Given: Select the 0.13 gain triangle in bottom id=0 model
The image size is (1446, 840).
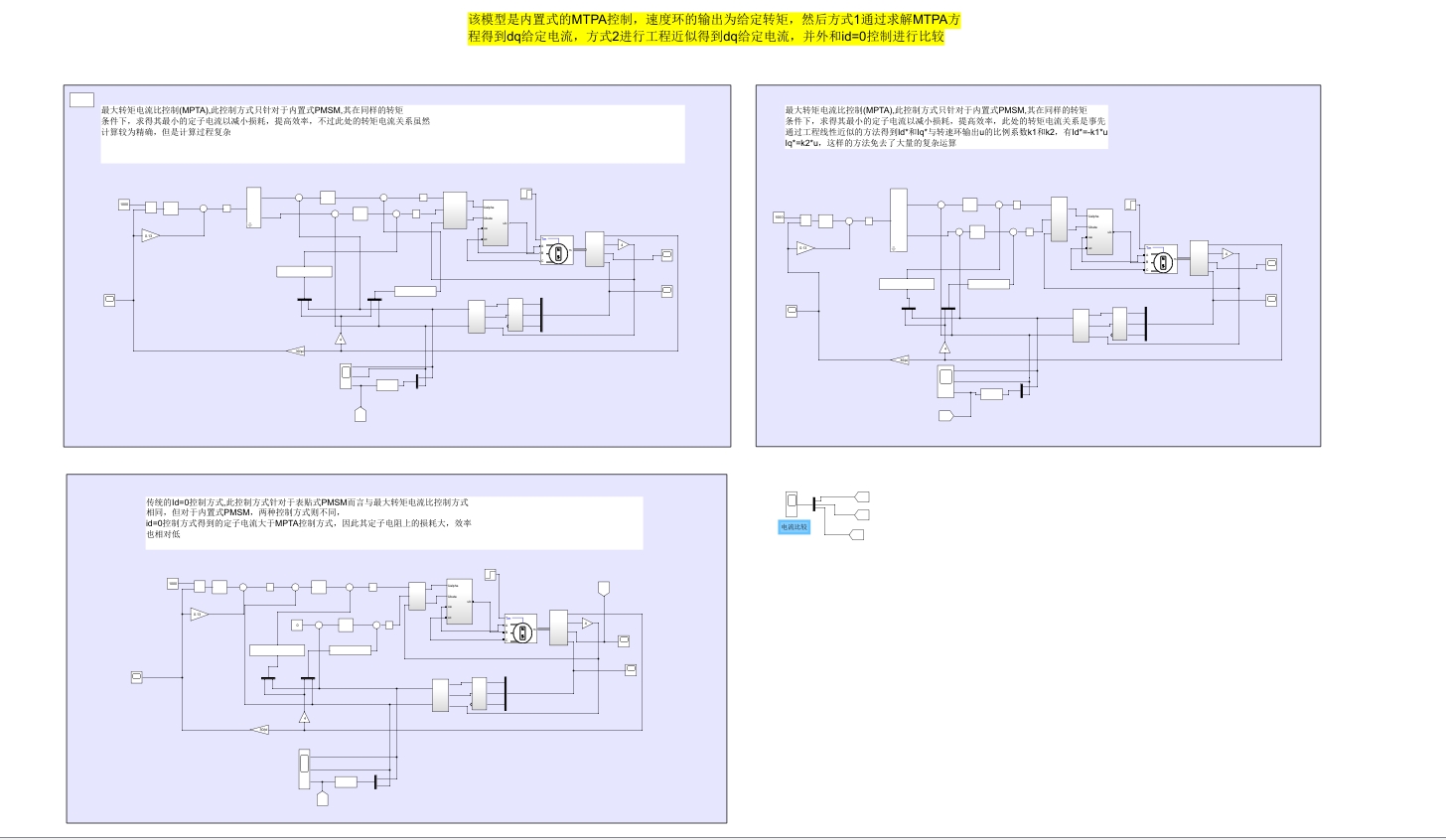Looking at the screenshot, I should pyautogui.click(x=199, y=615).
